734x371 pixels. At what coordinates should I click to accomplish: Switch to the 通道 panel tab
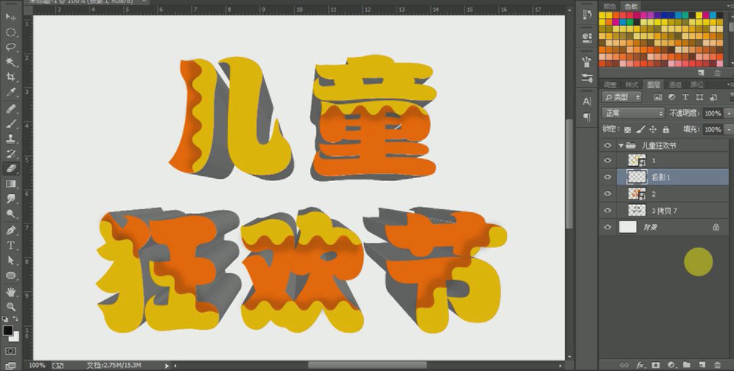coord(675,85)
